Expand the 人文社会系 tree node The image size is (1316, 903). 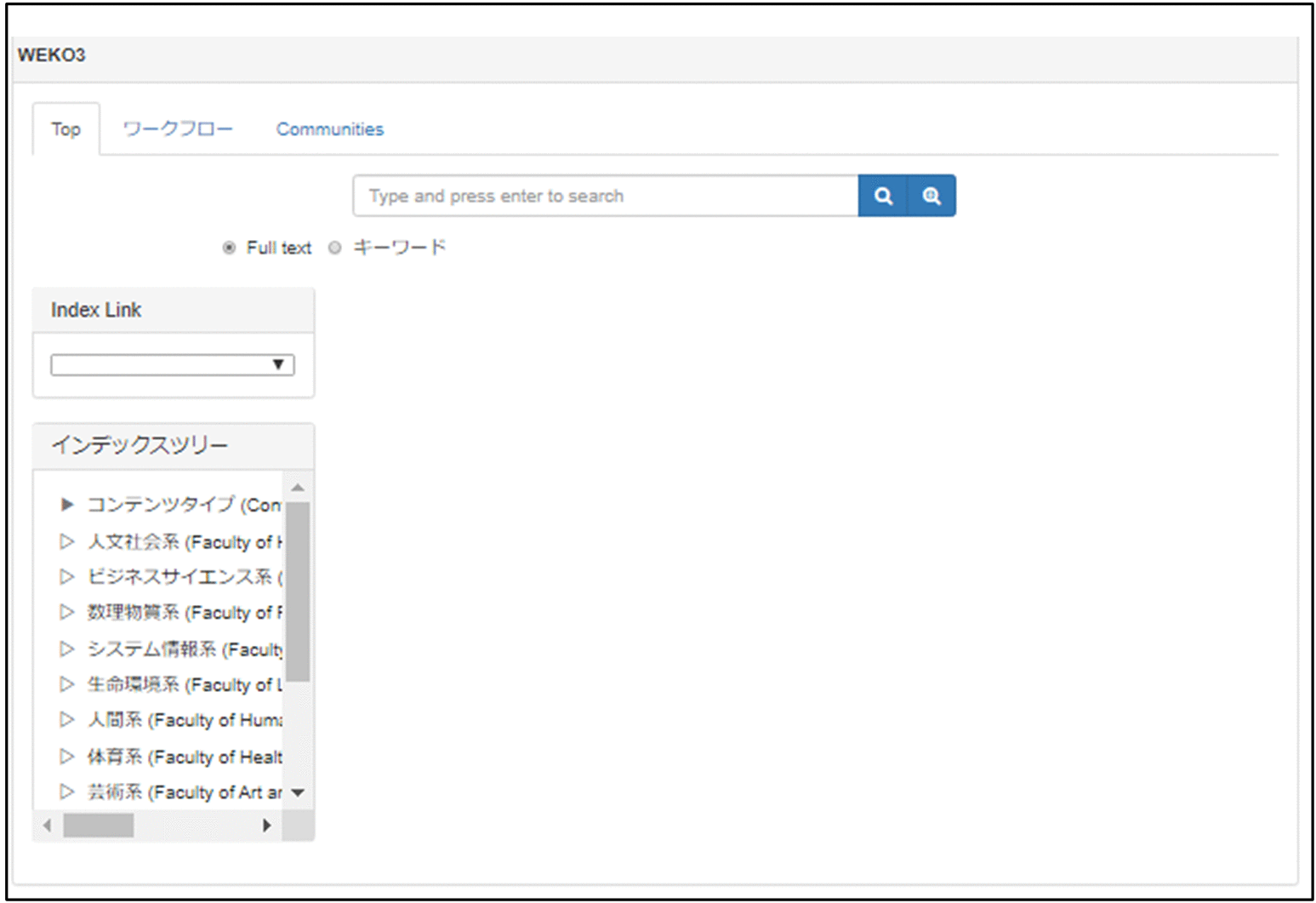(67, 541)
